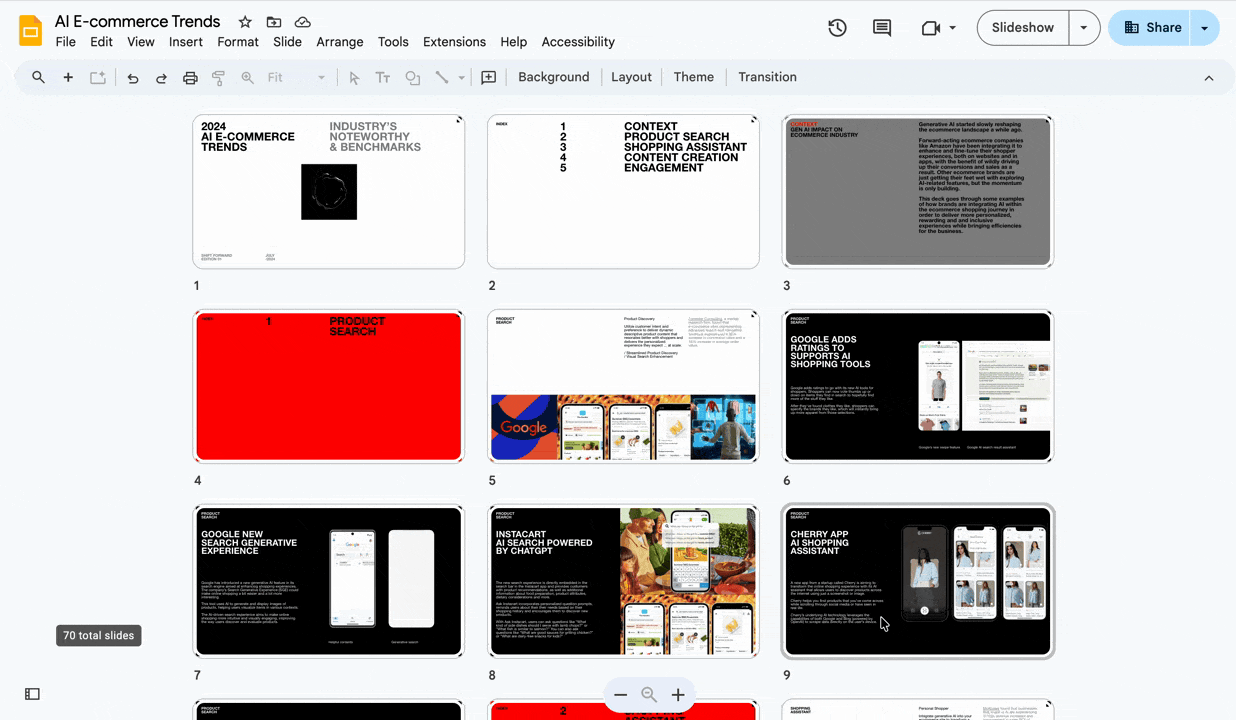Image resolution: width=1236 pixels, height=720 pixels.
Task: Zoom in grid with plus button
Action: coord(678,695)
